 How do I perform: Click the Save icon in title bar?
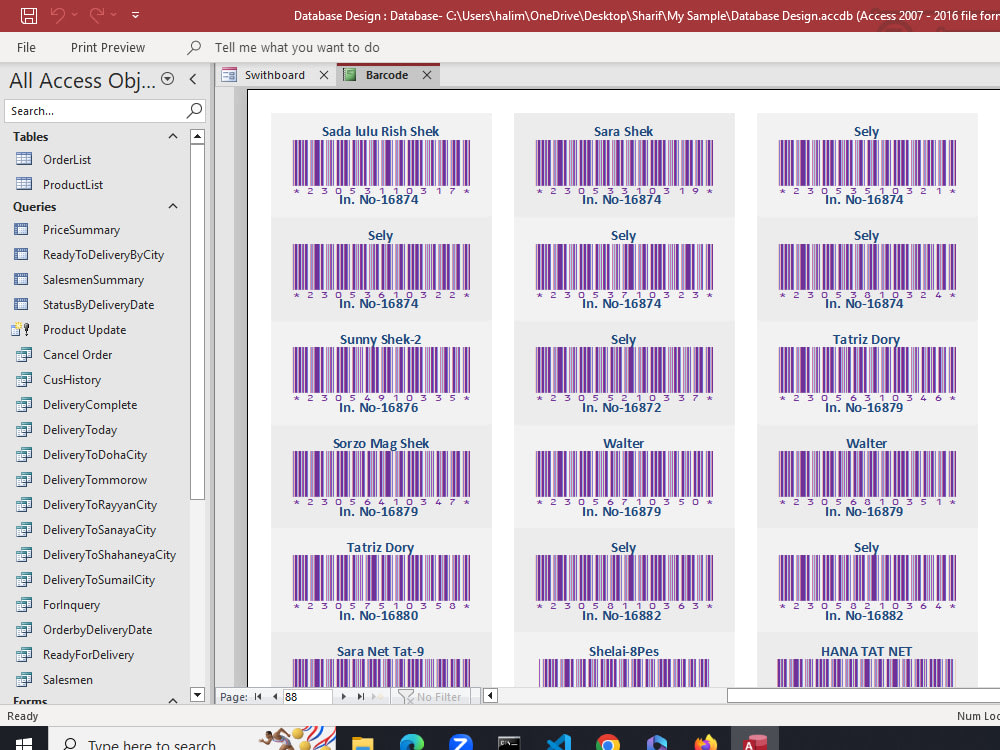[x=29, y=15]
